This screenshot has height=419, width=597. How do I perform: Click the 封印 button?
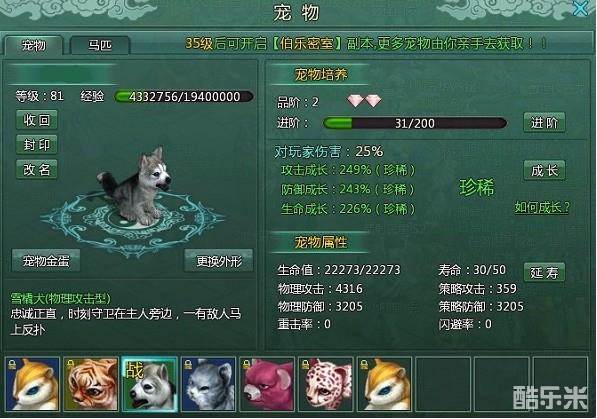point(37,145)
